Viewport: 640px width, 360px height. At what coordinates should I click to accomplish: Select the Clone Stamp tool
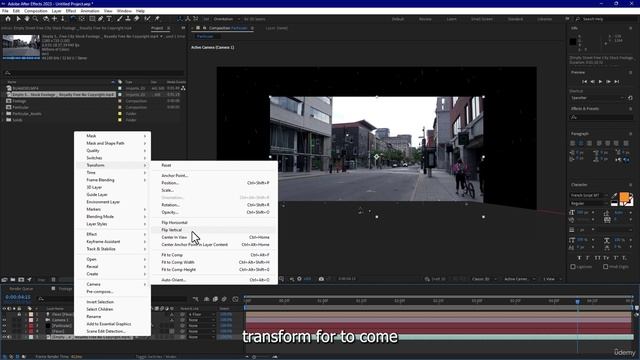click(128, 19)
